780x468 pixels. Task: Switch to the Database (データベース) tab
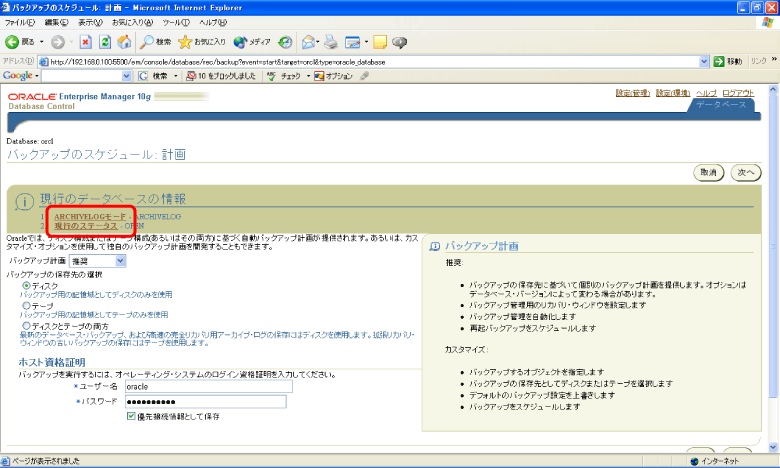click(x=721, y=105)
